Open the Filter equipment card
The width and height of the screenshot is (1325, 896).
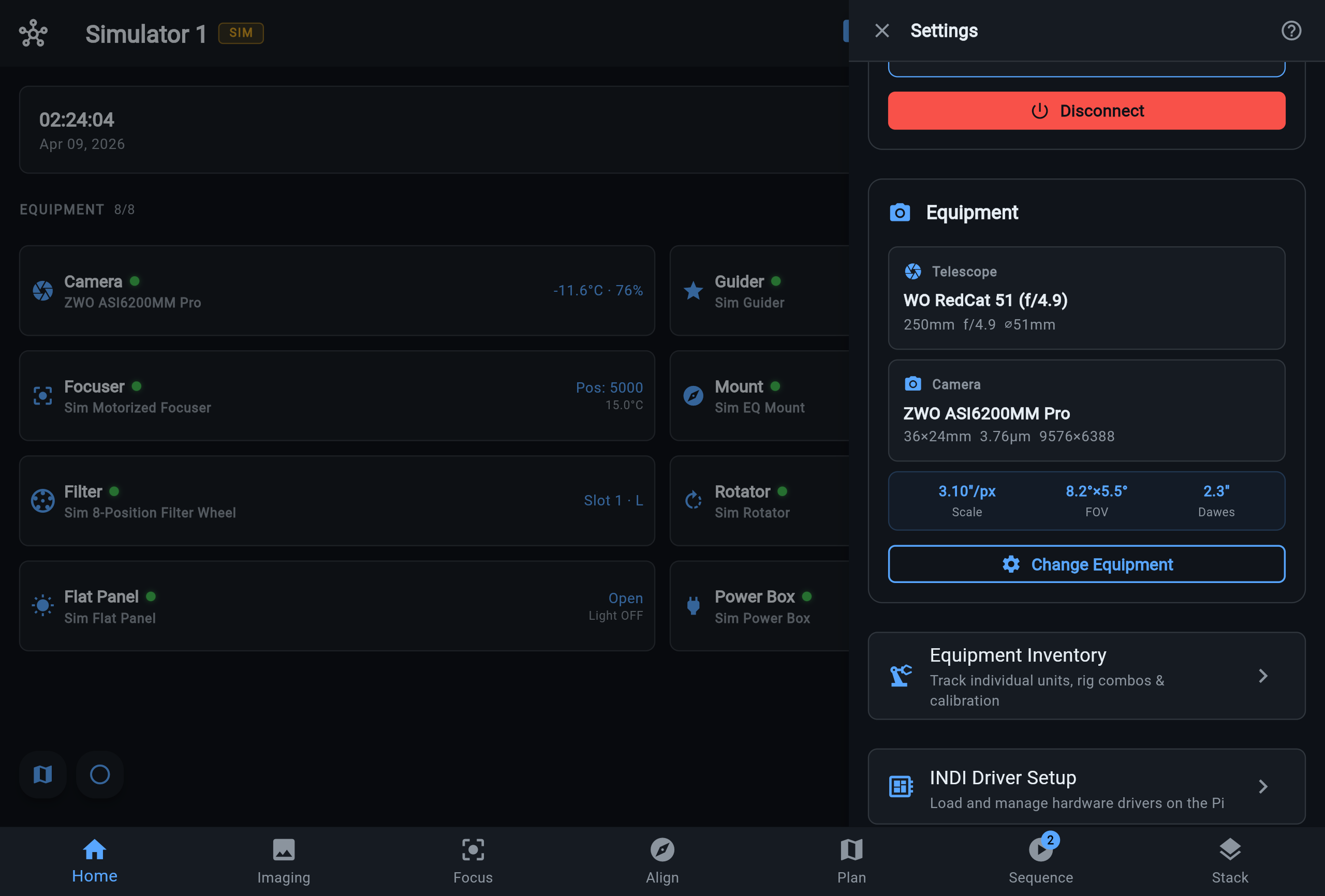coord(337,501)
